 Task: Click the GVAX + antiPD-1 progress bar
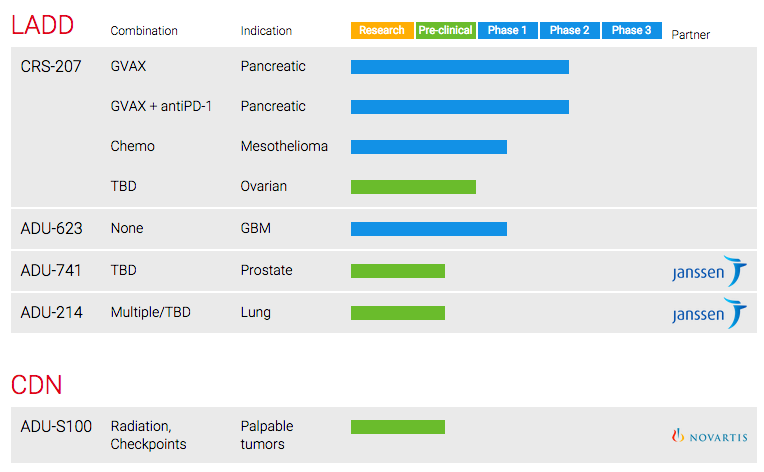(459, 107)
